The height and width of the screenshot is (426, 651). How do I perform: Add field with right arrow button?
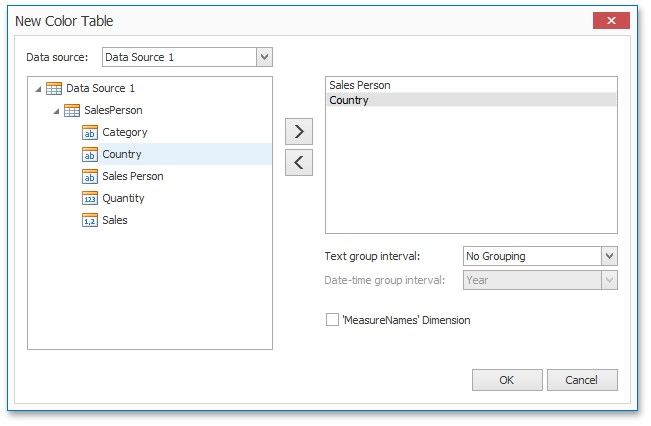tap(299, 132)
